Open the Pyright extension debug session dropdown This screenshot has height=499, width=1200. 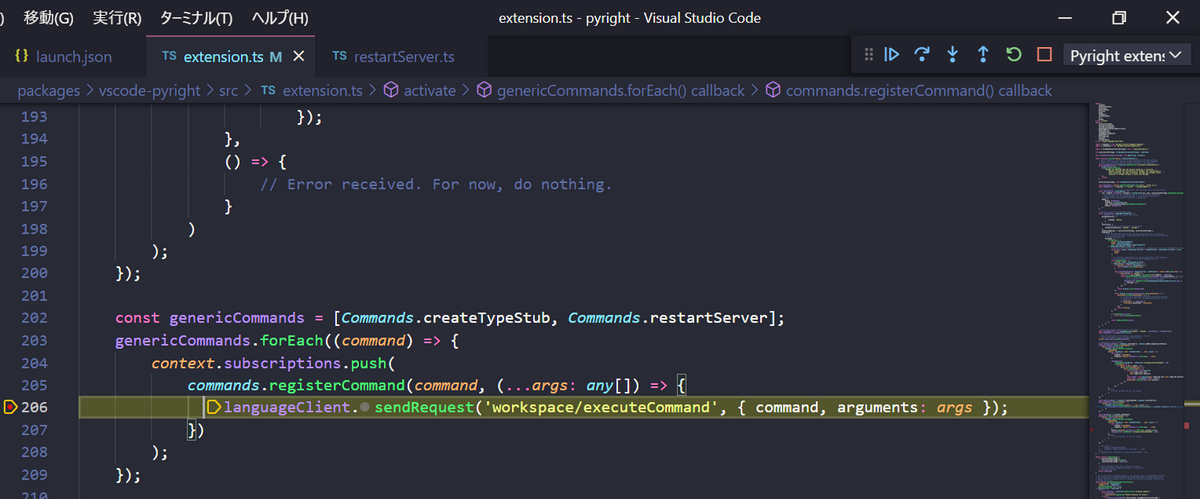1126,55
